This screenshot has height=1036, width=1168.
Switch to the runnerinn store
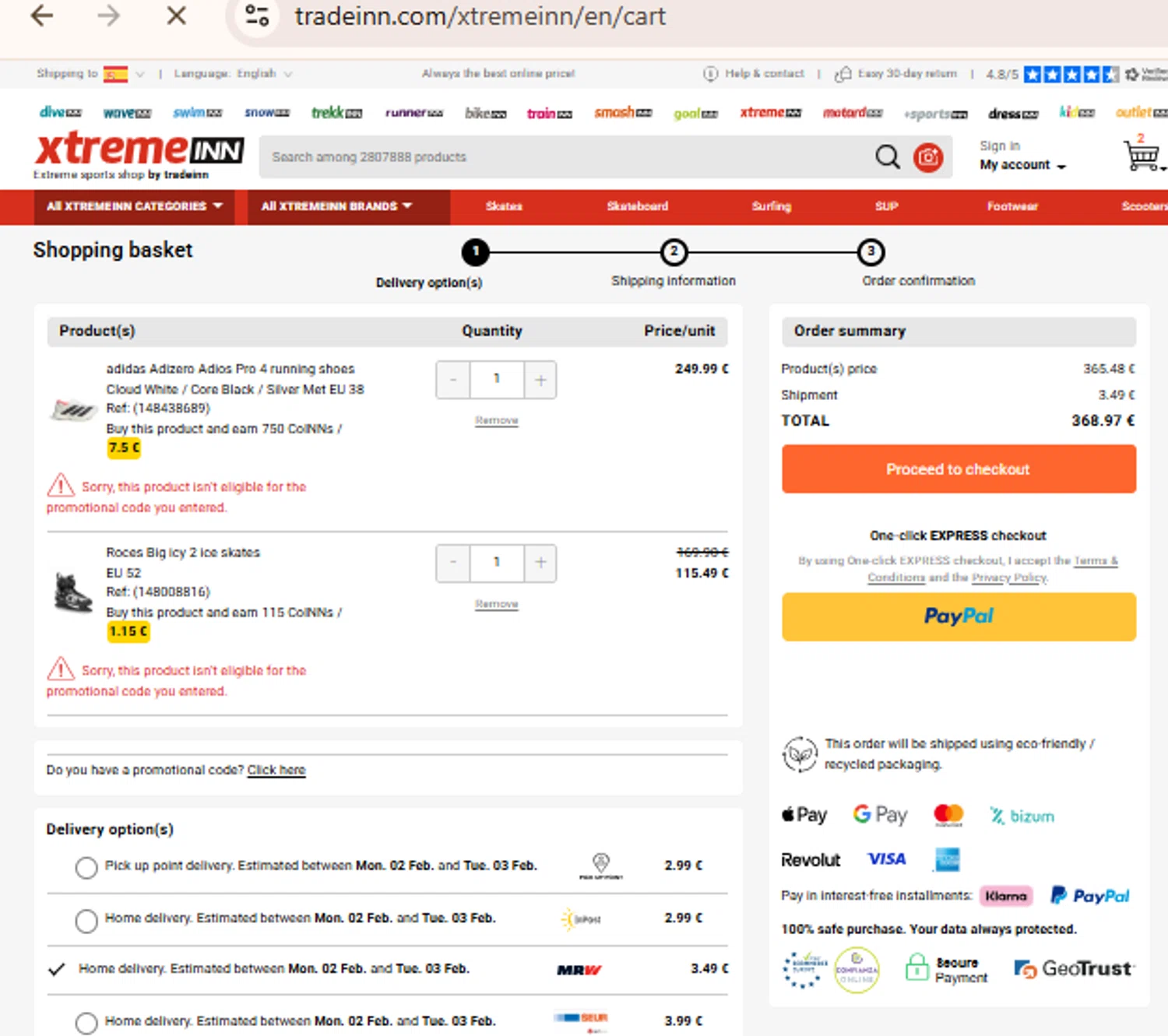[x=414, y=113]
